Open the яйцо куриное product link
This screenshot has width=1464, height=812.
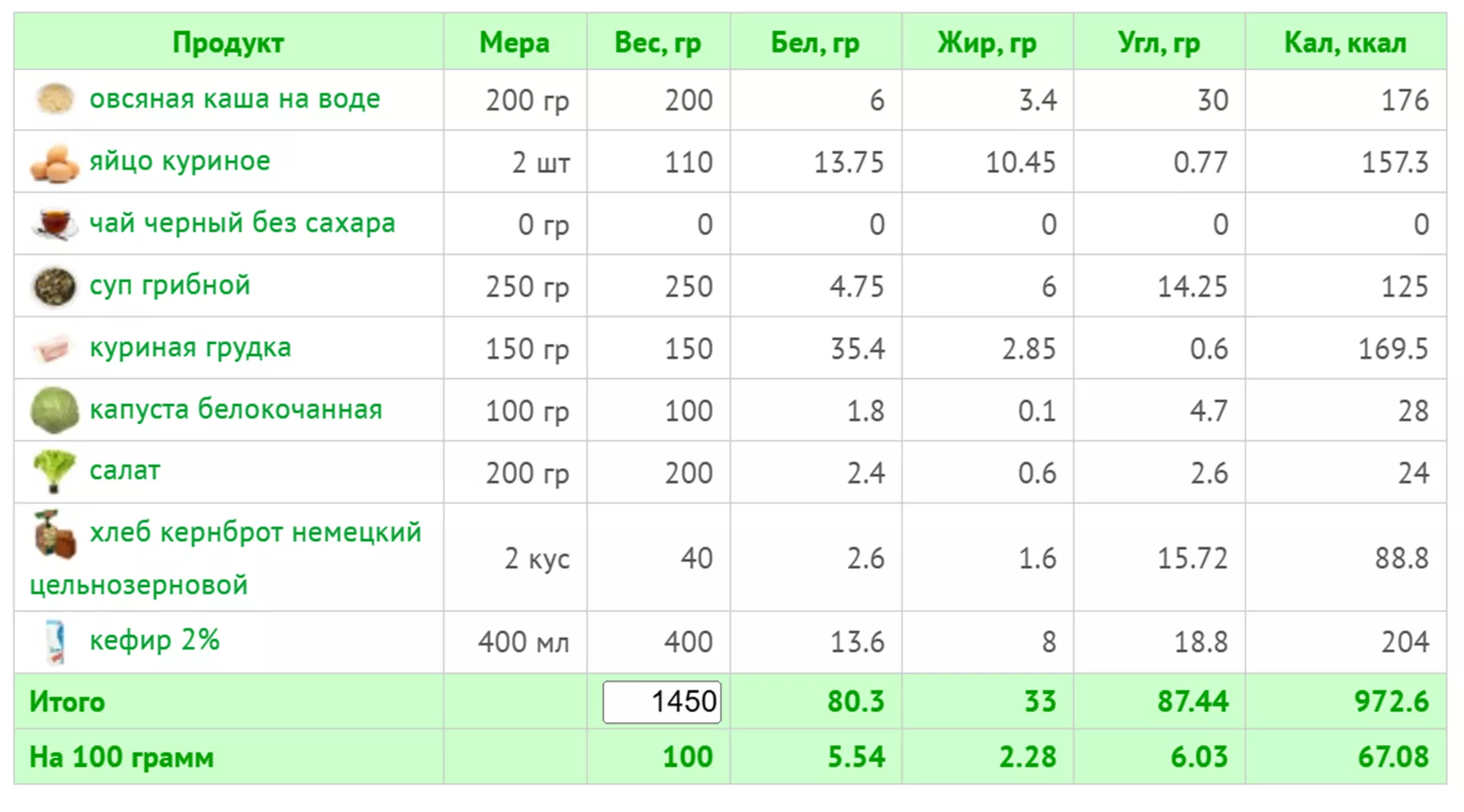[179, 162]
